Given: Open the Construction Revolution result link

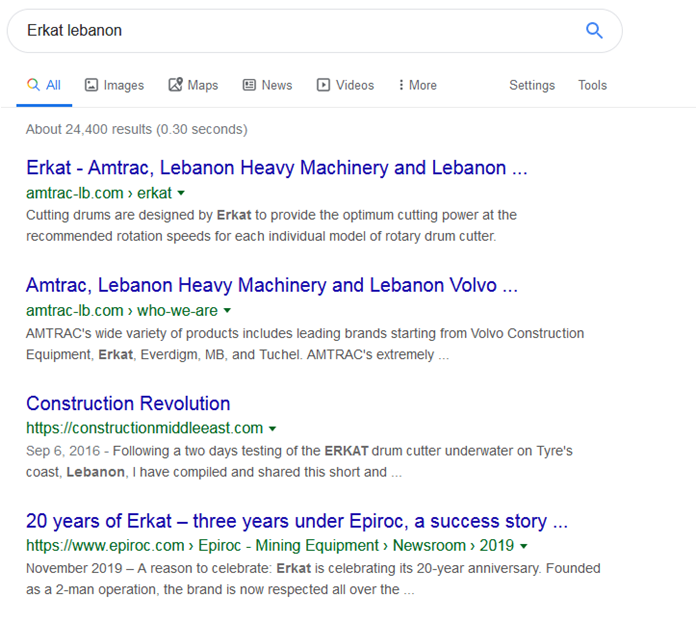Looking at the screenshot, I should (x=128, y=403).
